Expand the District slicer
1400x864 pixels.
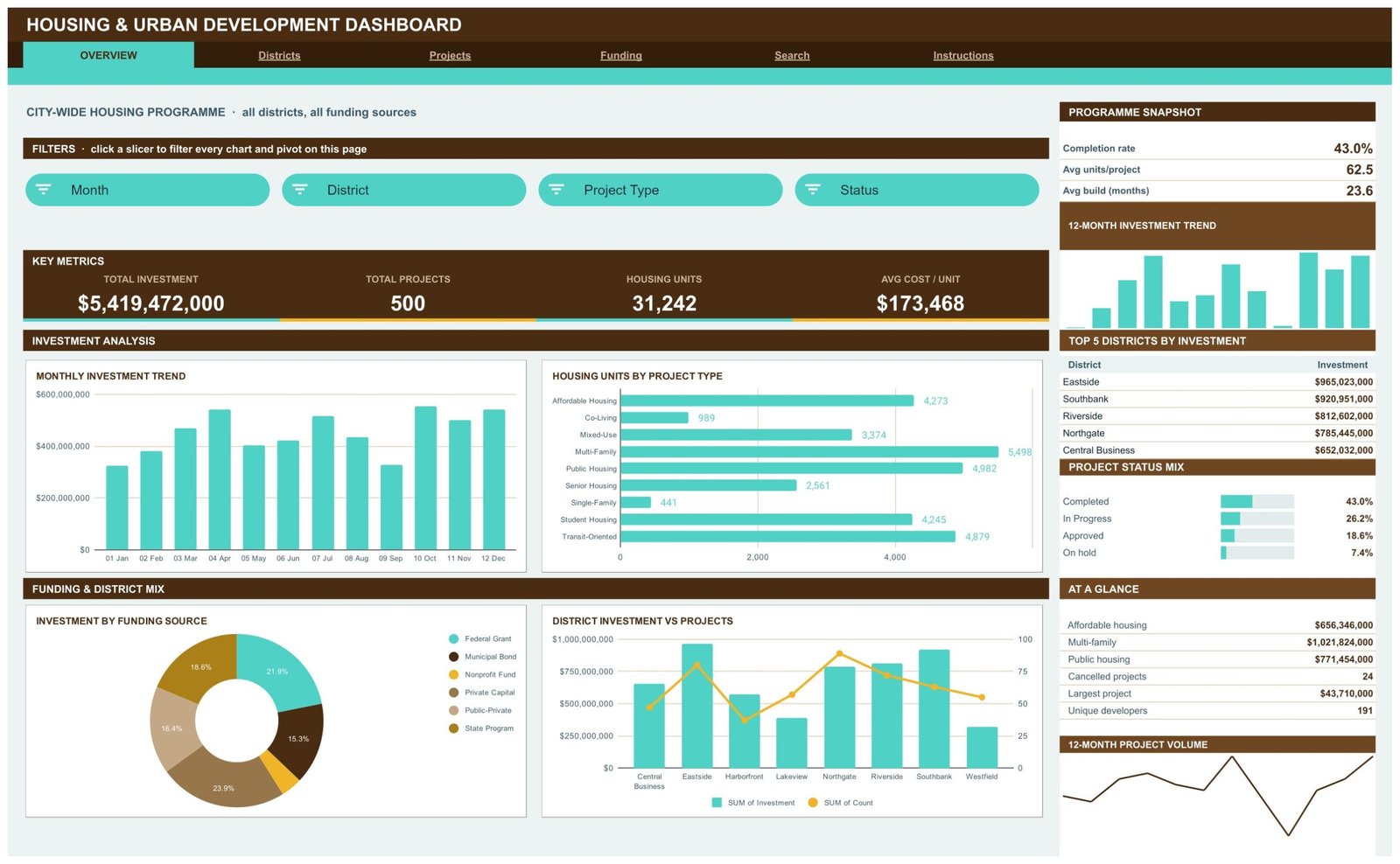[403, 190]
